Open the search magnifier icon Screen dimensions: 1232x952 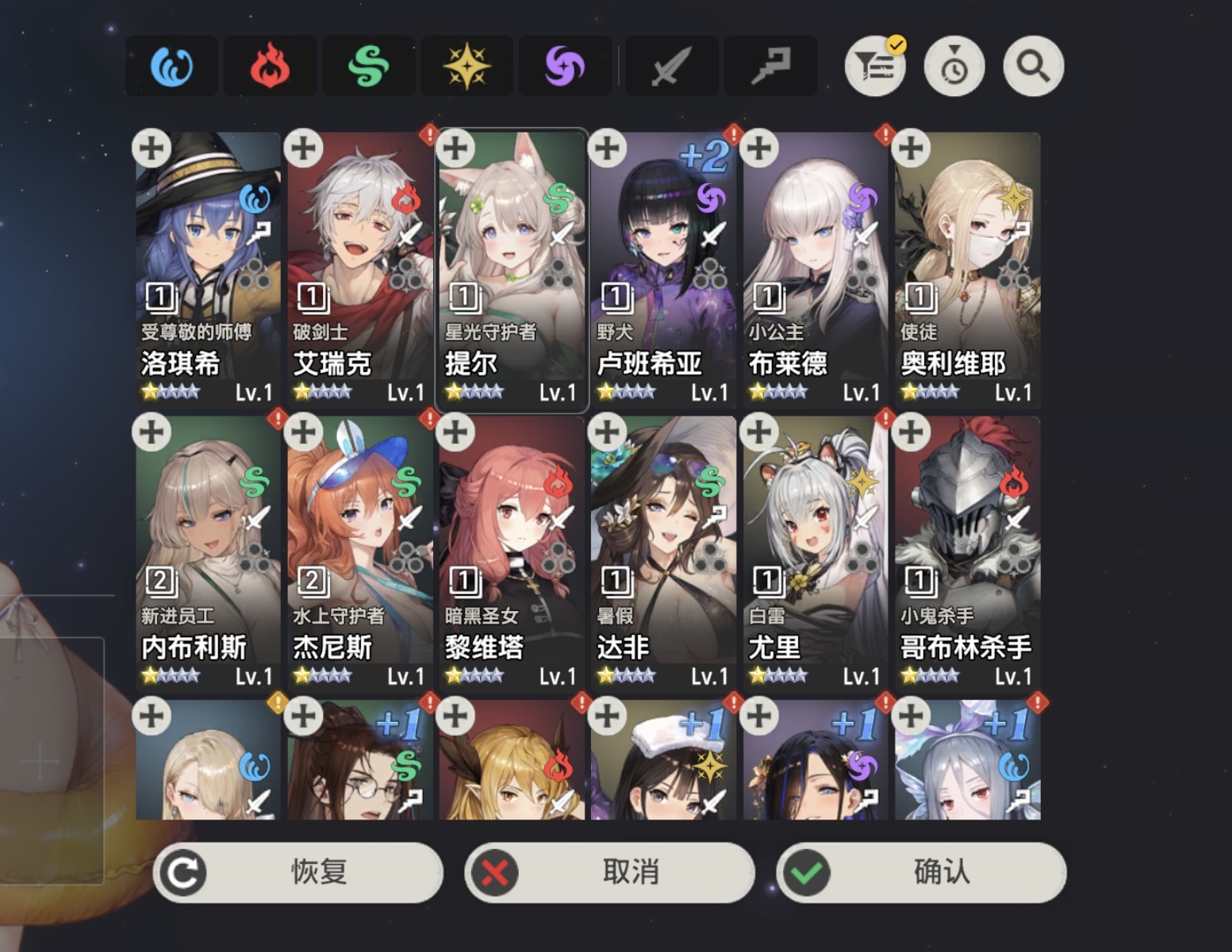(1033, 67)
